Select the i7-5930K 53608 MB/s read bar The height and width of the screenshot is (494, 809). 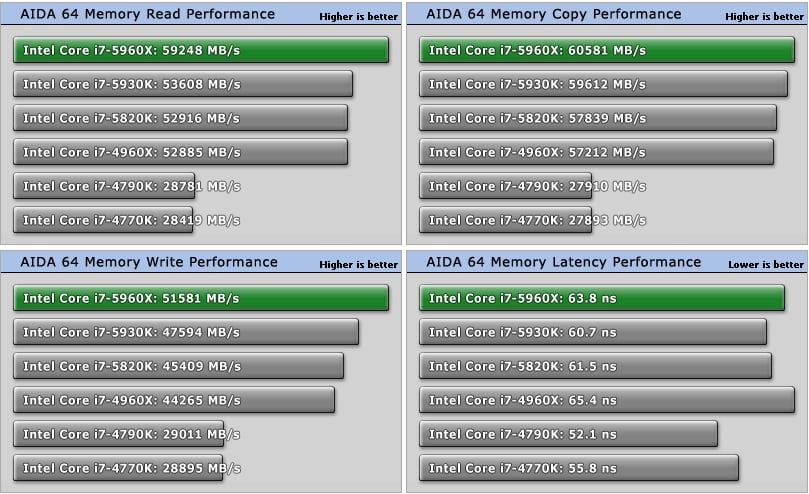(x=183, y=84)
